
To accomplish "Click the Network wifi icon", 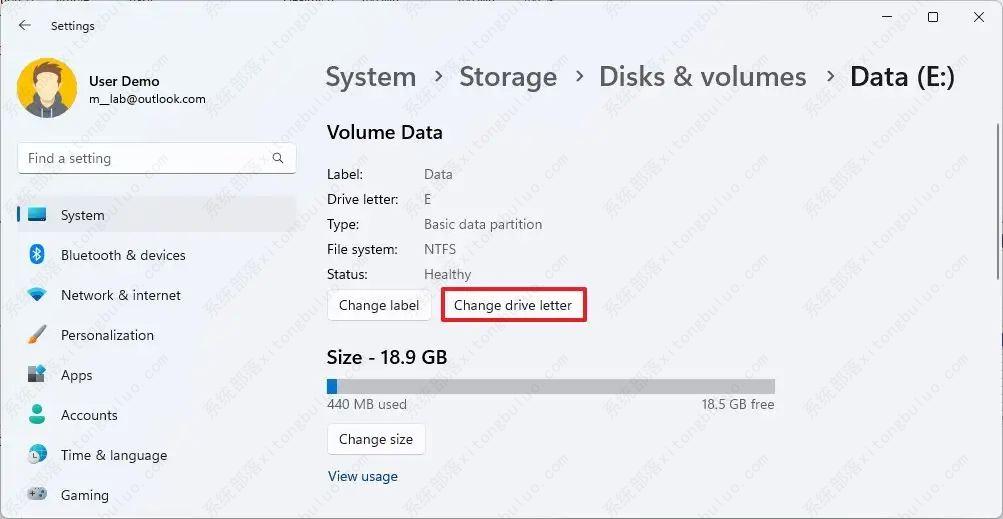I will [x=38, y=295].
